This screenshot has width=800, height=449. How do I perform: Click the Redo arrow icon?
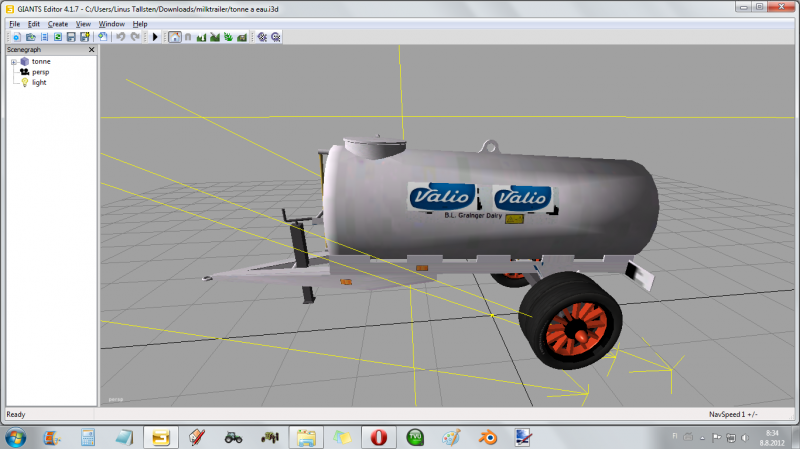point(135,37)
